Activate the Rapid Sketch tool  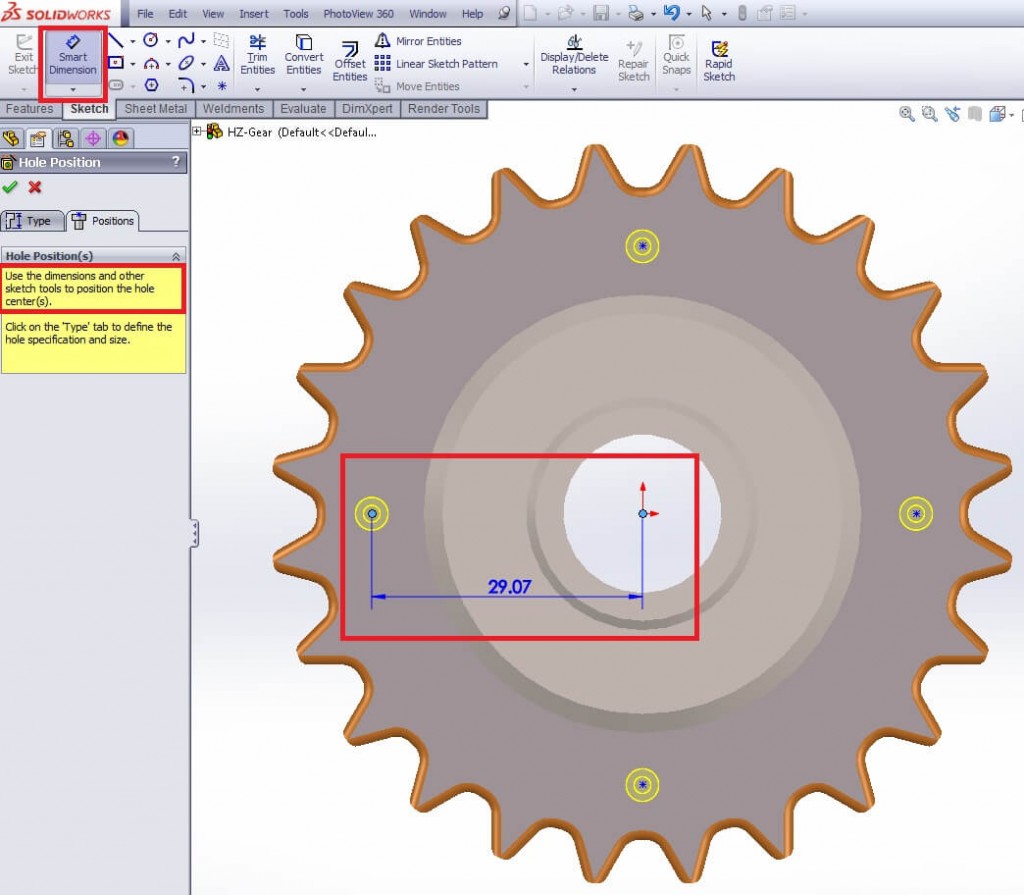[x=719, y=57]
